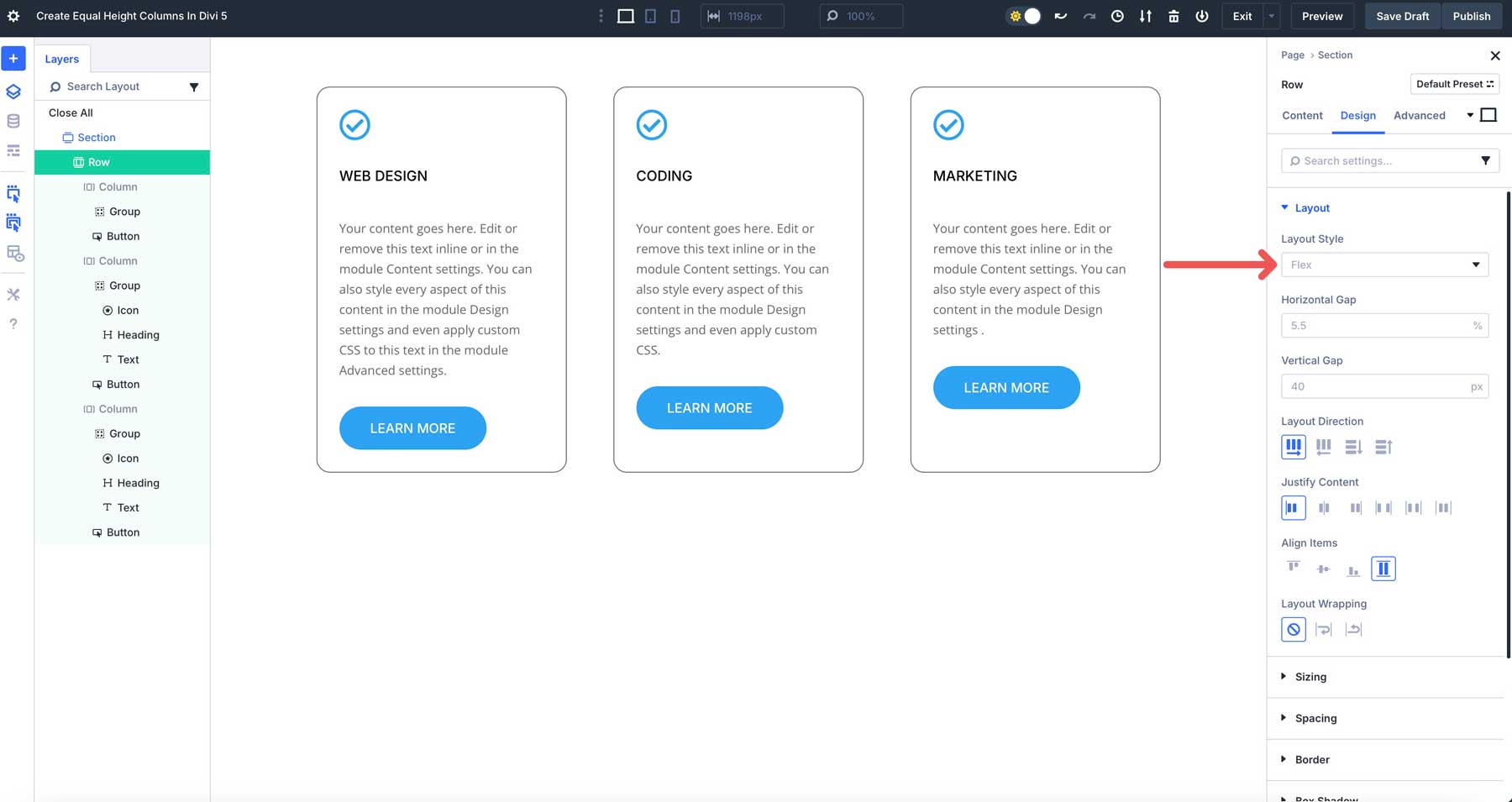Switch to desktop view icon
Screen dimensions: 1512x802
click(626, 16)
